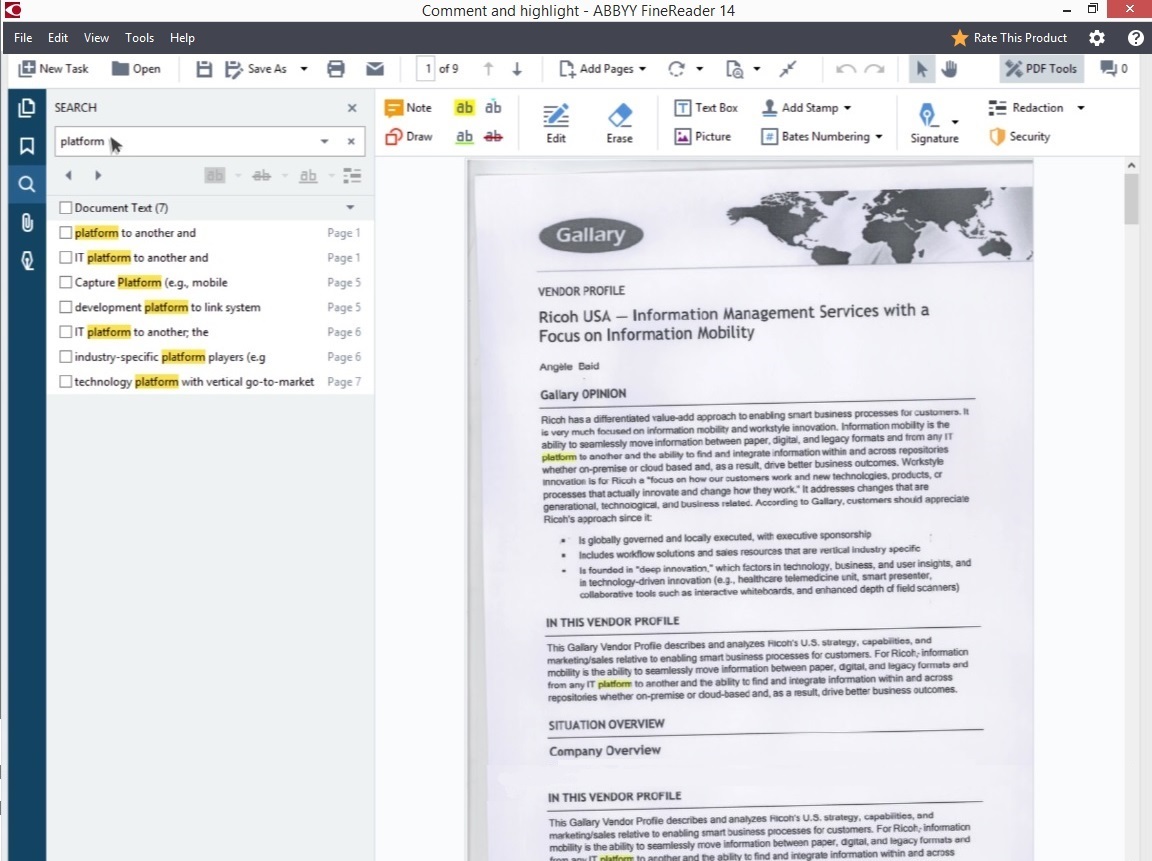The width and height of the screenshot is (1152, 861).
Task: Open the Attachments paperclip panel
Action: click(x=26, y=222)
